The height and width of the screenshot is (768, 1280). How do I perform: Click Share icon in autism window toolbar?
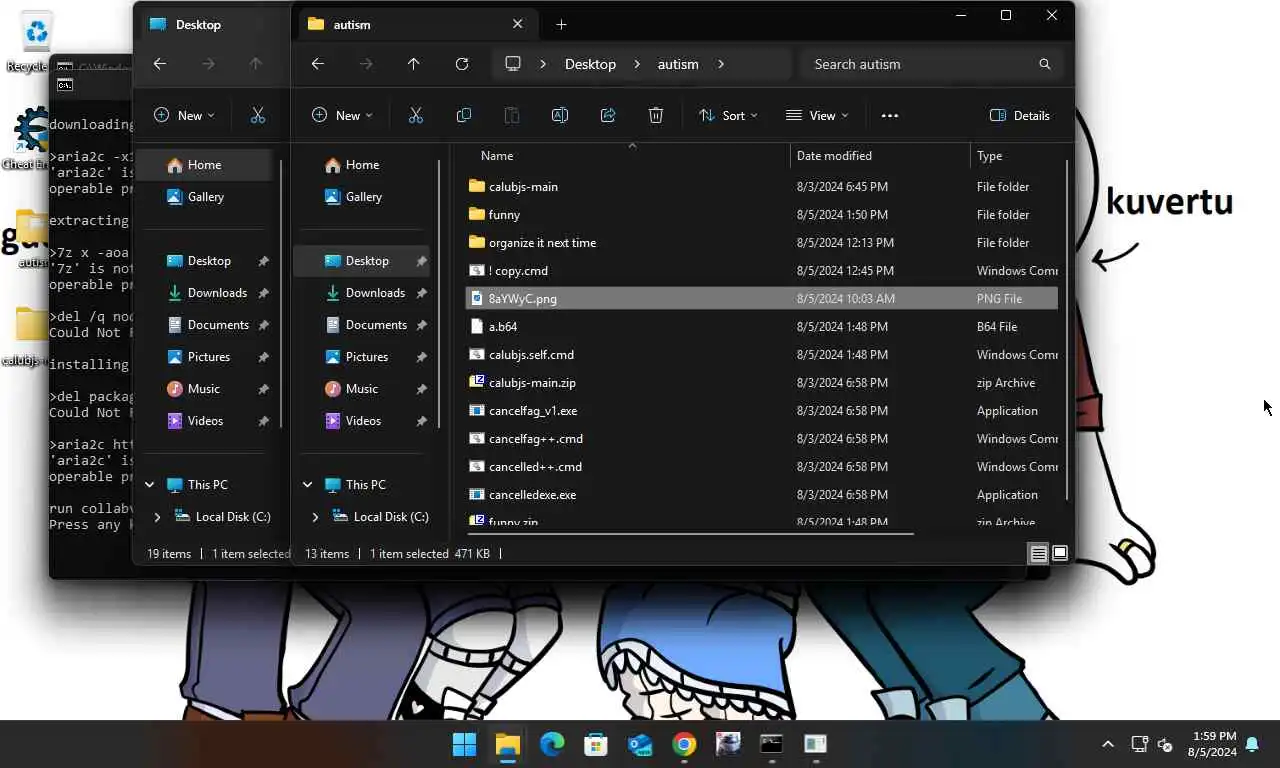608,116
